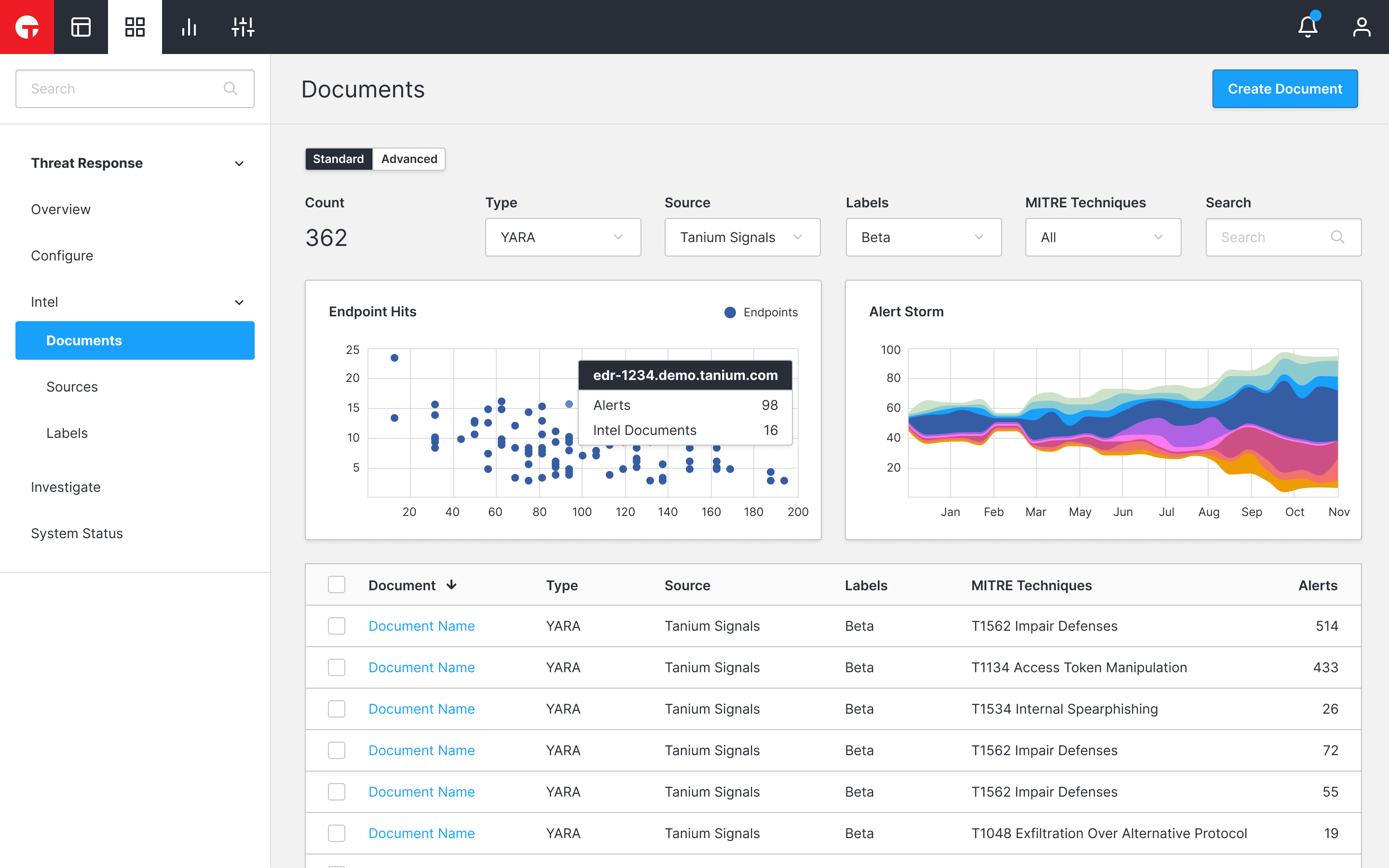Click the Tanium logo home icon
The image size is (1389, 868).
(x=27, y=27)
